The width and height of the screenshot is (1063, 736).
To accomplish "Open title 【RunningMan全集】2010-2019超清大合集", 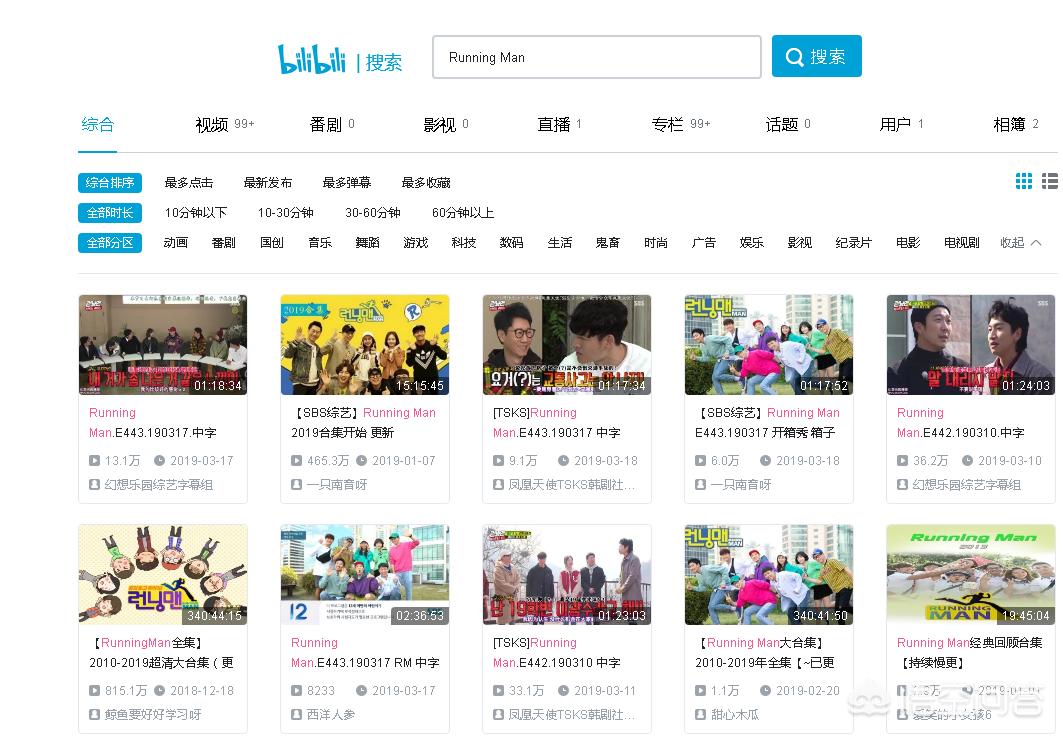I will tap(161, 653).
